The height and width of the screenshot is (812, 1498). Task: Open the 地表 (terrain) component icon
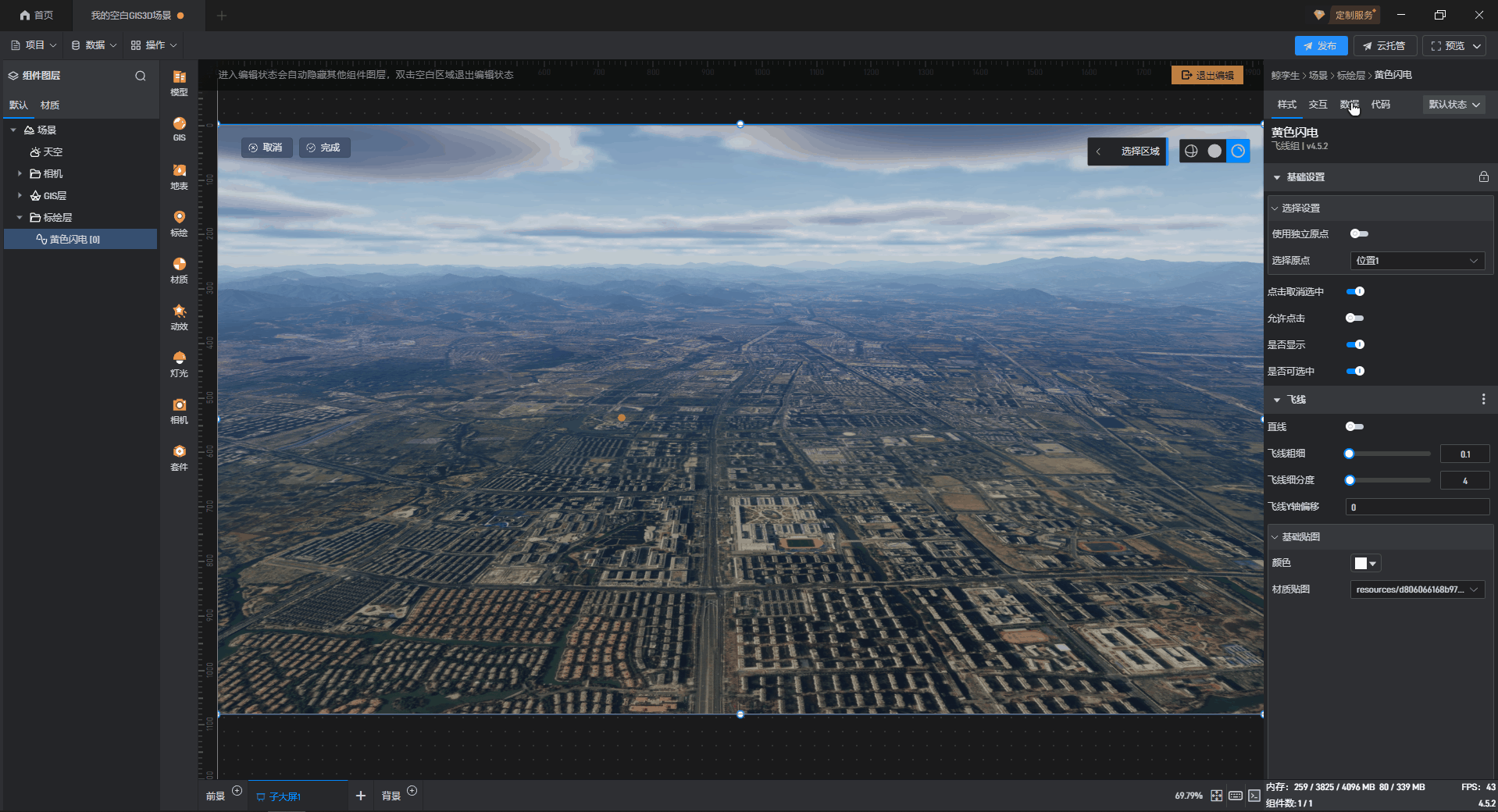coord(179,176)
